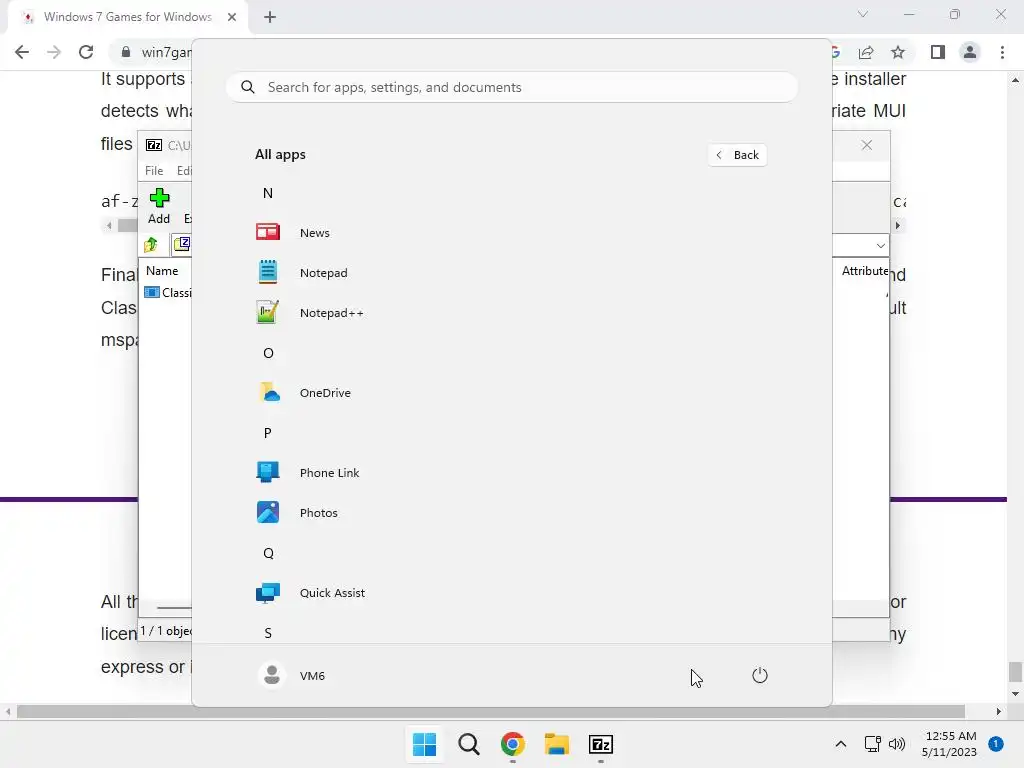Switch to 7-Zip on the taskbar
The width and height of the screenshot is (1024, 768).
point(601,744)
